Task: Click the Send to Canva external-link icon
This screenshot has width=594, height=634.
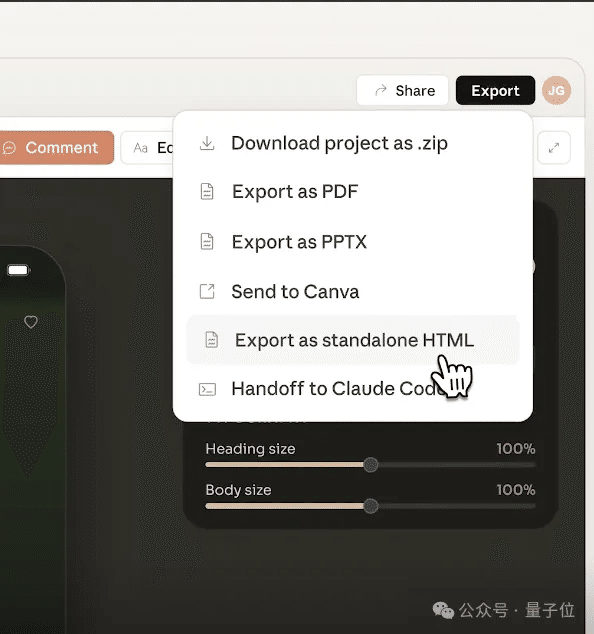Action: [207, 292]
